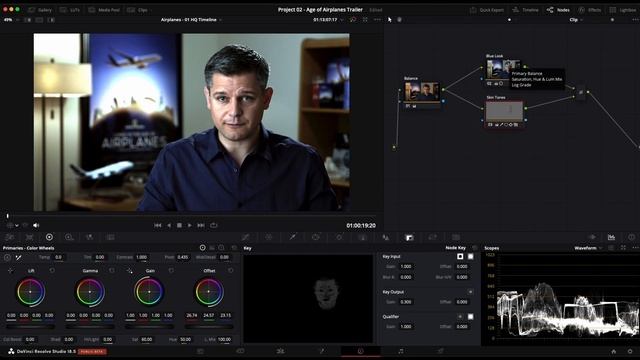This screenshot has height=360, width=640.
Task: Open the Curves palette icon
Action: click(245, 237)
